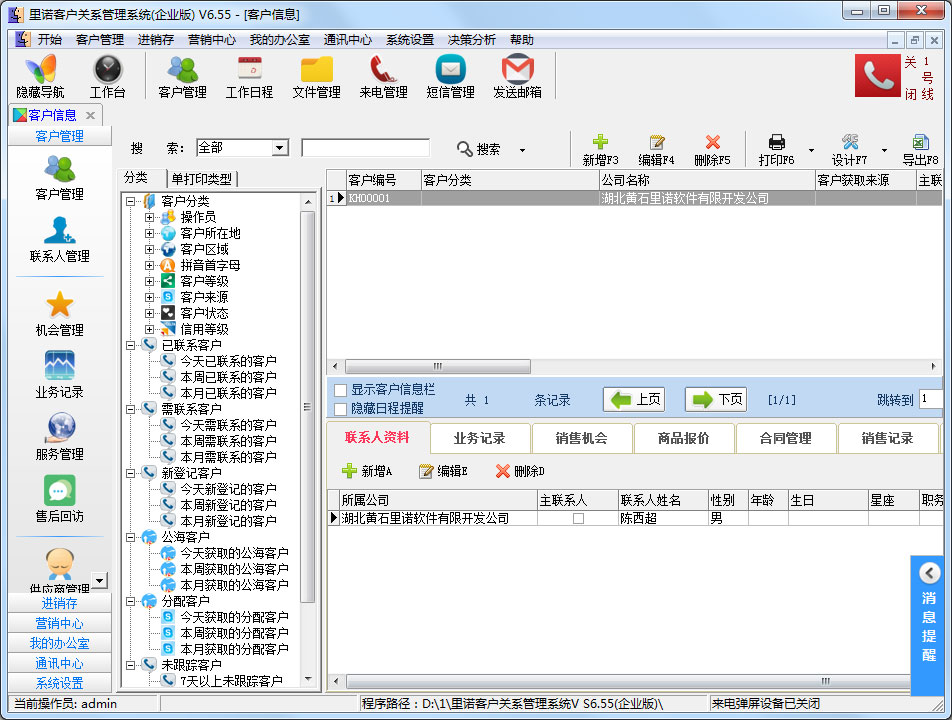Collapse the 已联系客户 tree node
This screenshot has height=720, width=952.
click(x=131, y=345)
